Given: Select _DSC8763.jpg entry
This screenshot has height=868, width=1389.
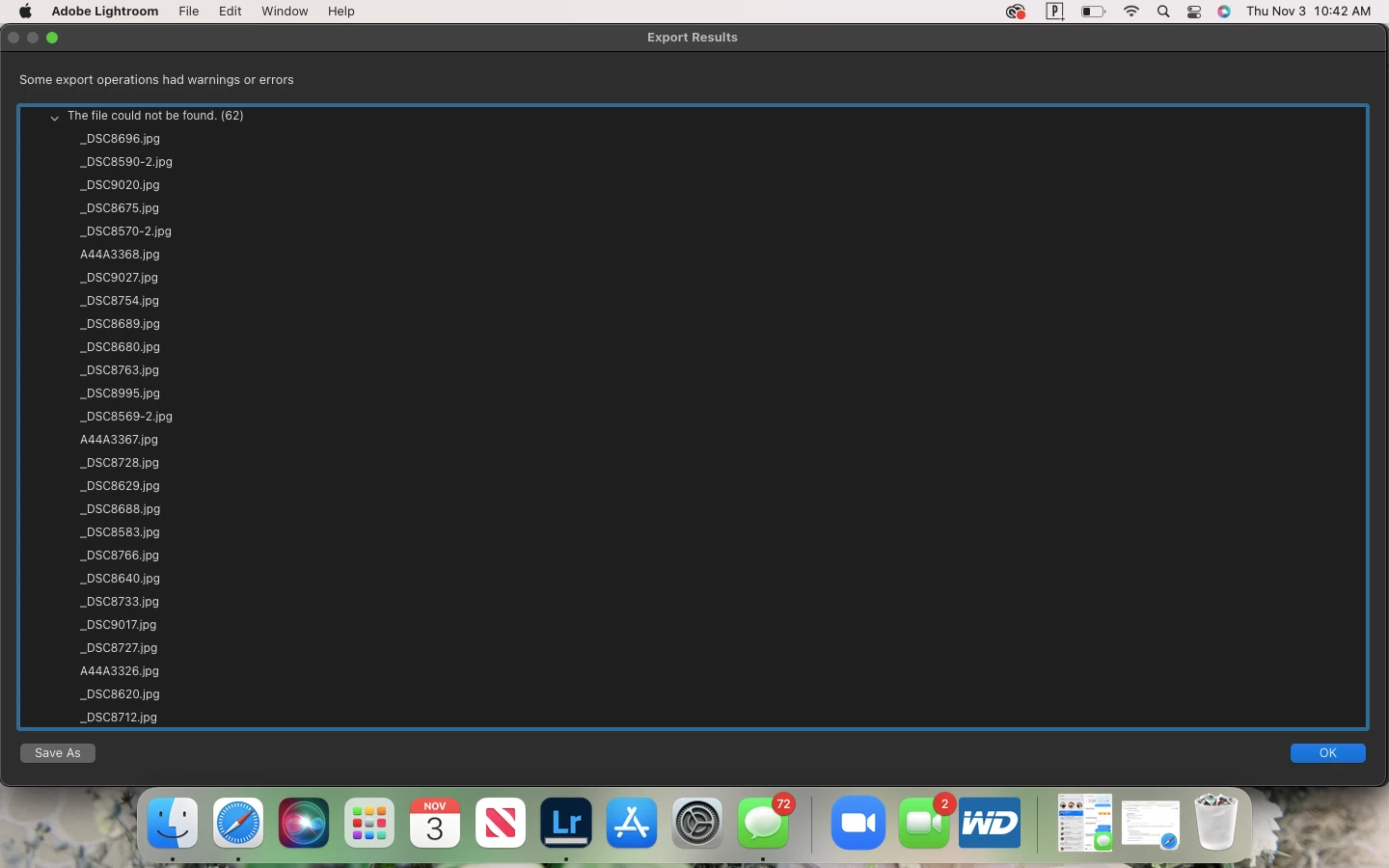Looking at the screenshot, I should pos(120,370).
